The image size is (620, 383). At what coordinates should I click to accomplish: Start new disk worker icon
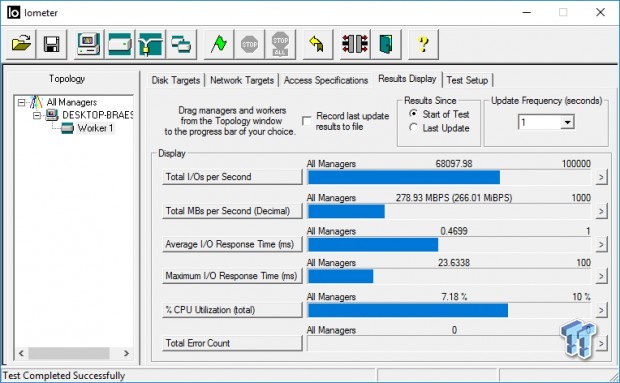(x=119, y=44)
